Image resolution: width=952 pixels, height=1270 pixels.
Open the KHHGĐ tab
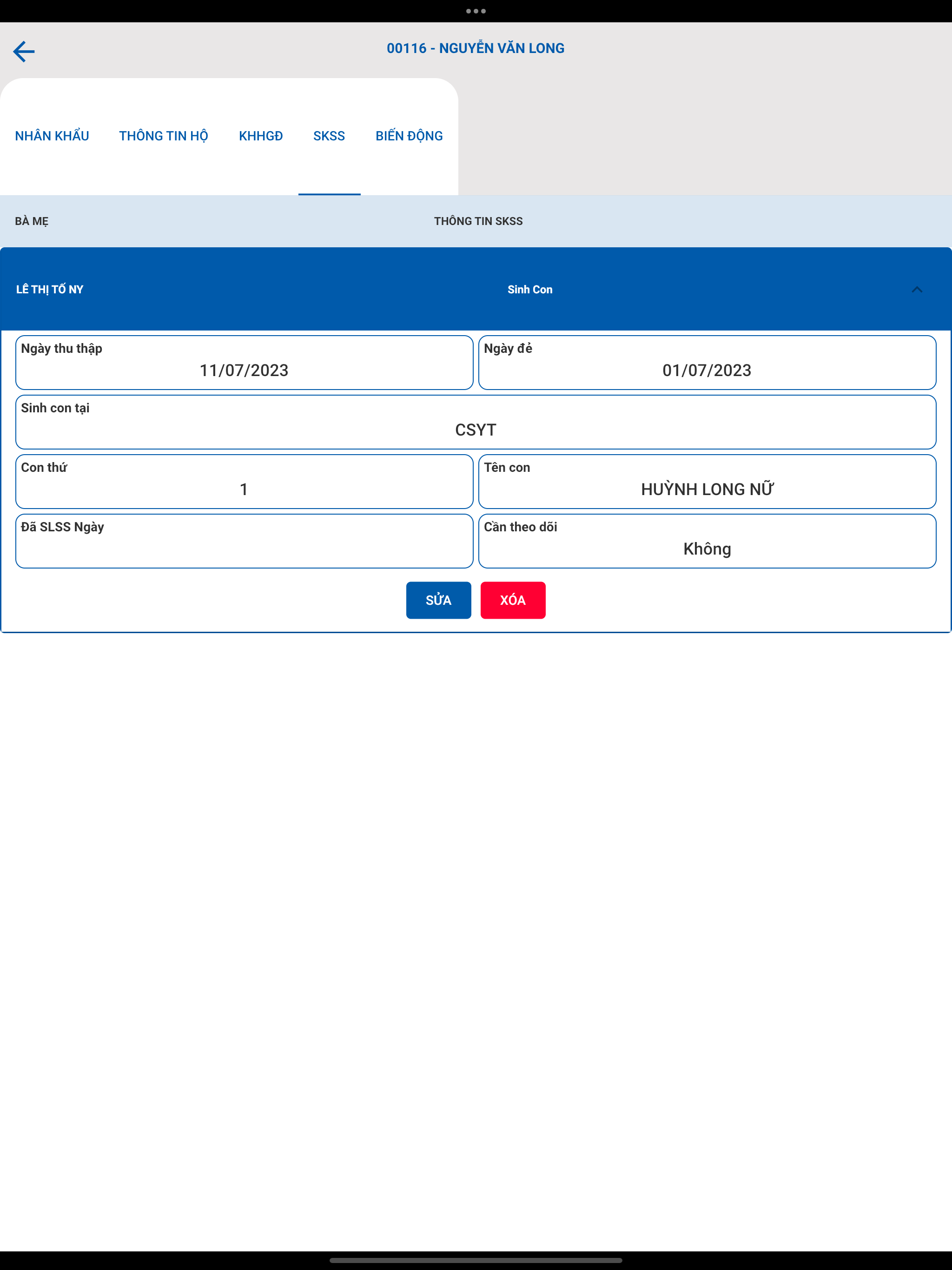pyautogui.click(x=261, y=136)
